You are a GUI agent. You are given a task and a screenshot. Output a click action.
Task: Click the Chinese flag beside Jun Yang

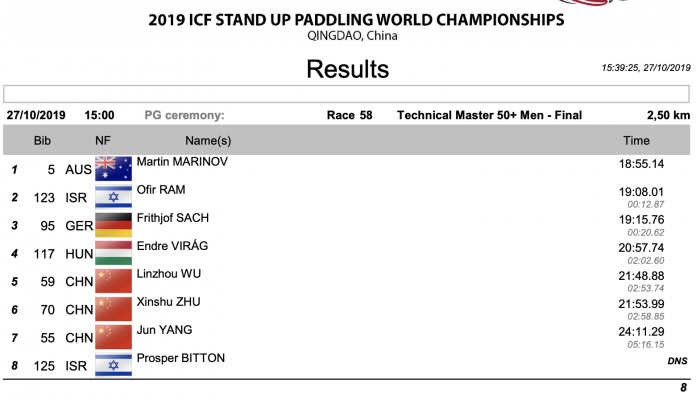click(113, 336)
